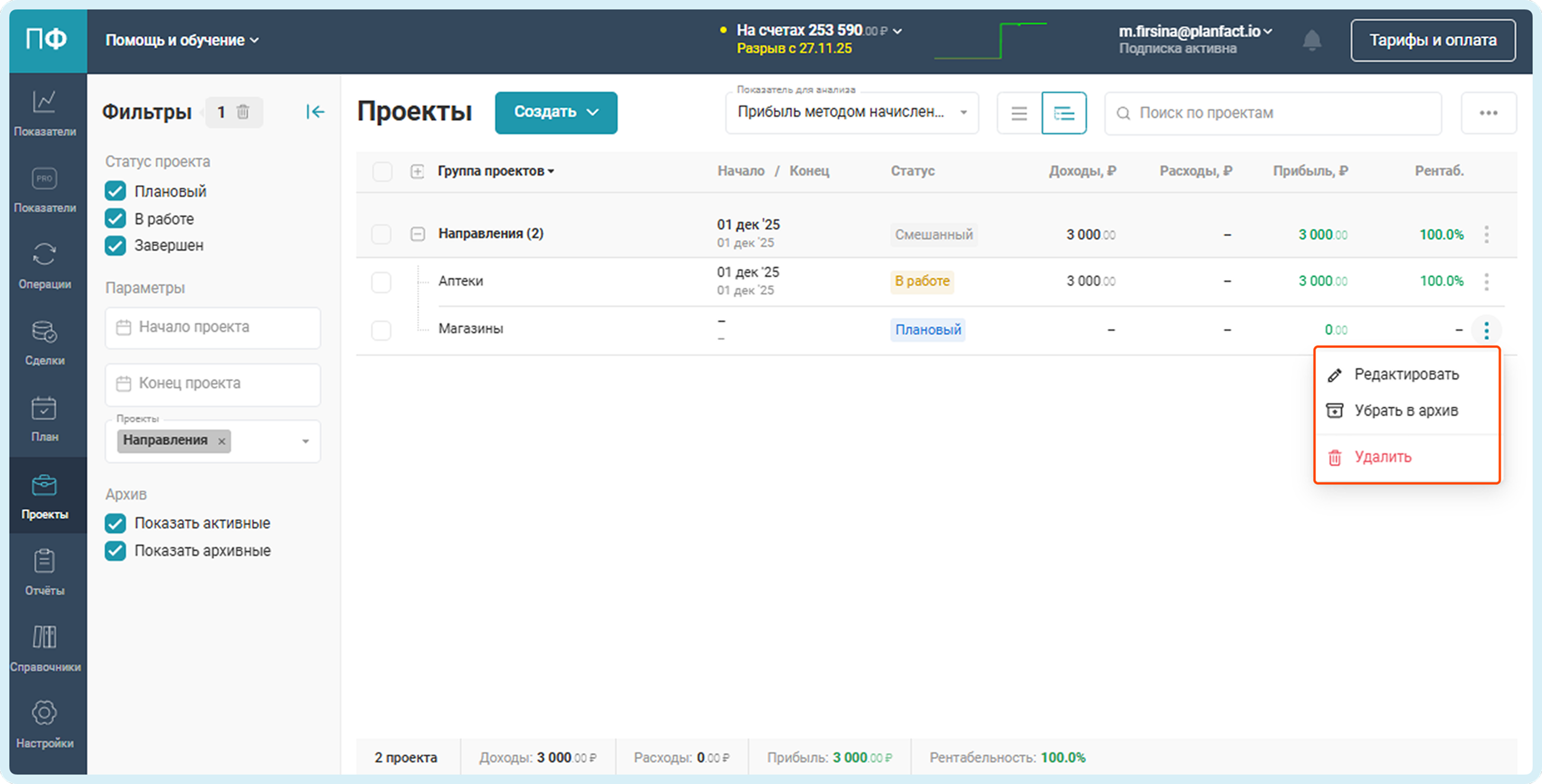Uncheck the Плановый status filter
The height and width of the screenshot is (784, 1542).
pos(116,192)
